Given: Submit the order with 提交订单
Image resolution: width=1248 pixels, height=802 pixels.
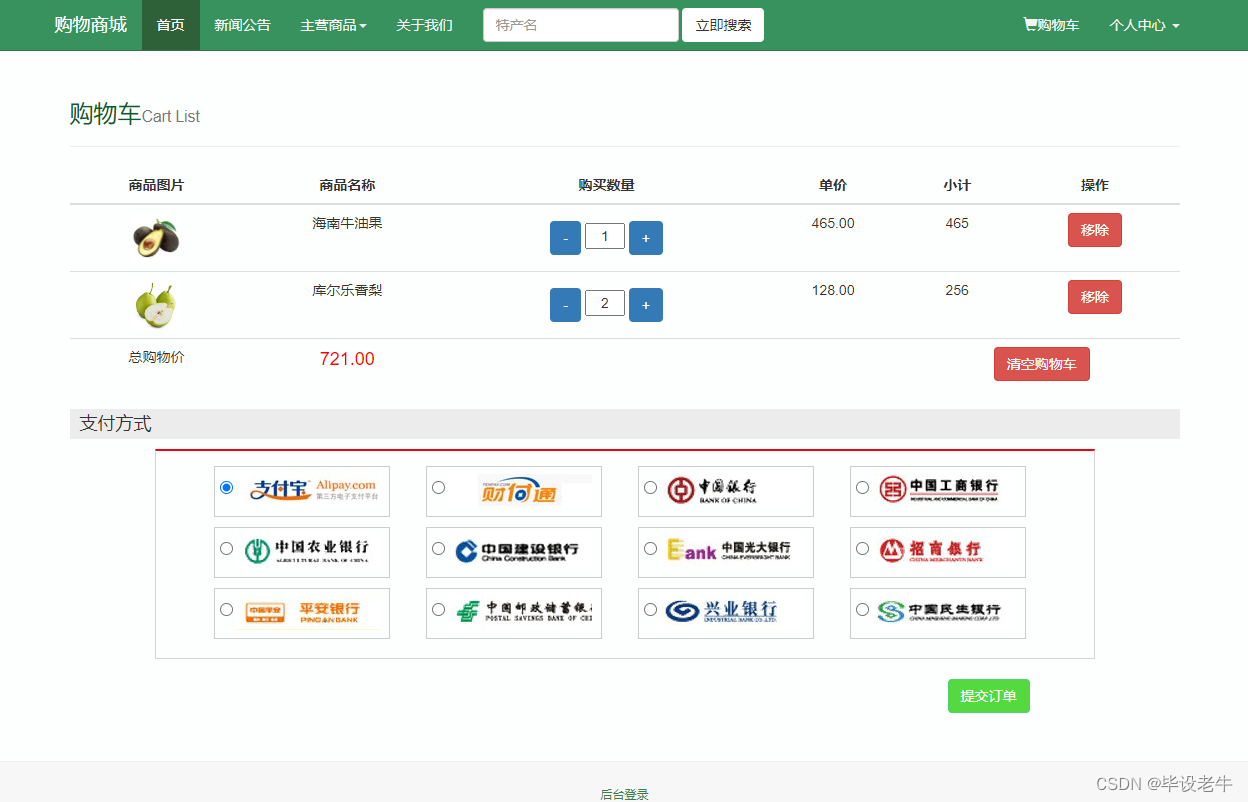Looking at the screenshot, I should pyautogui.click(x=989, y=696).
